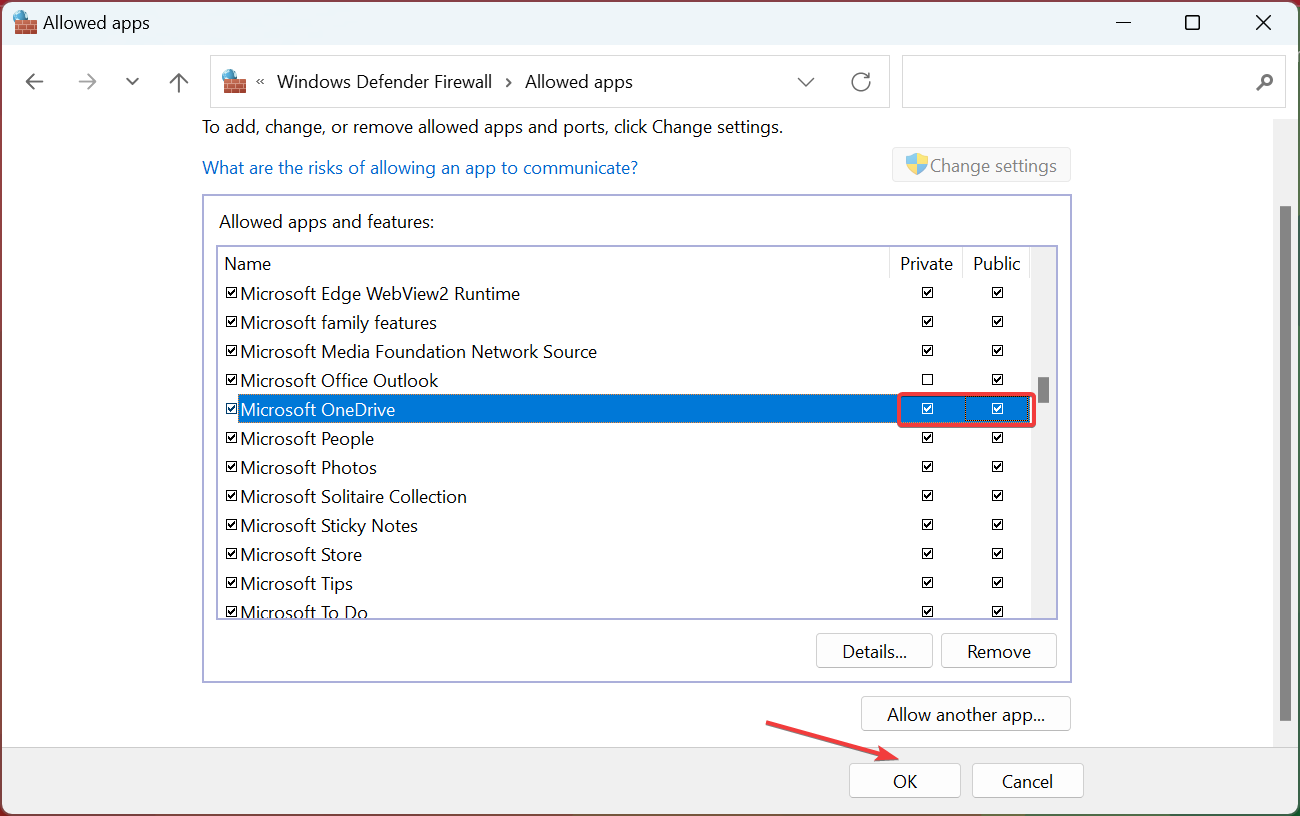Toggle Private for Microsoft Sticky Notes
Viewport: 1300px width, 816px height.
point(927,525)
